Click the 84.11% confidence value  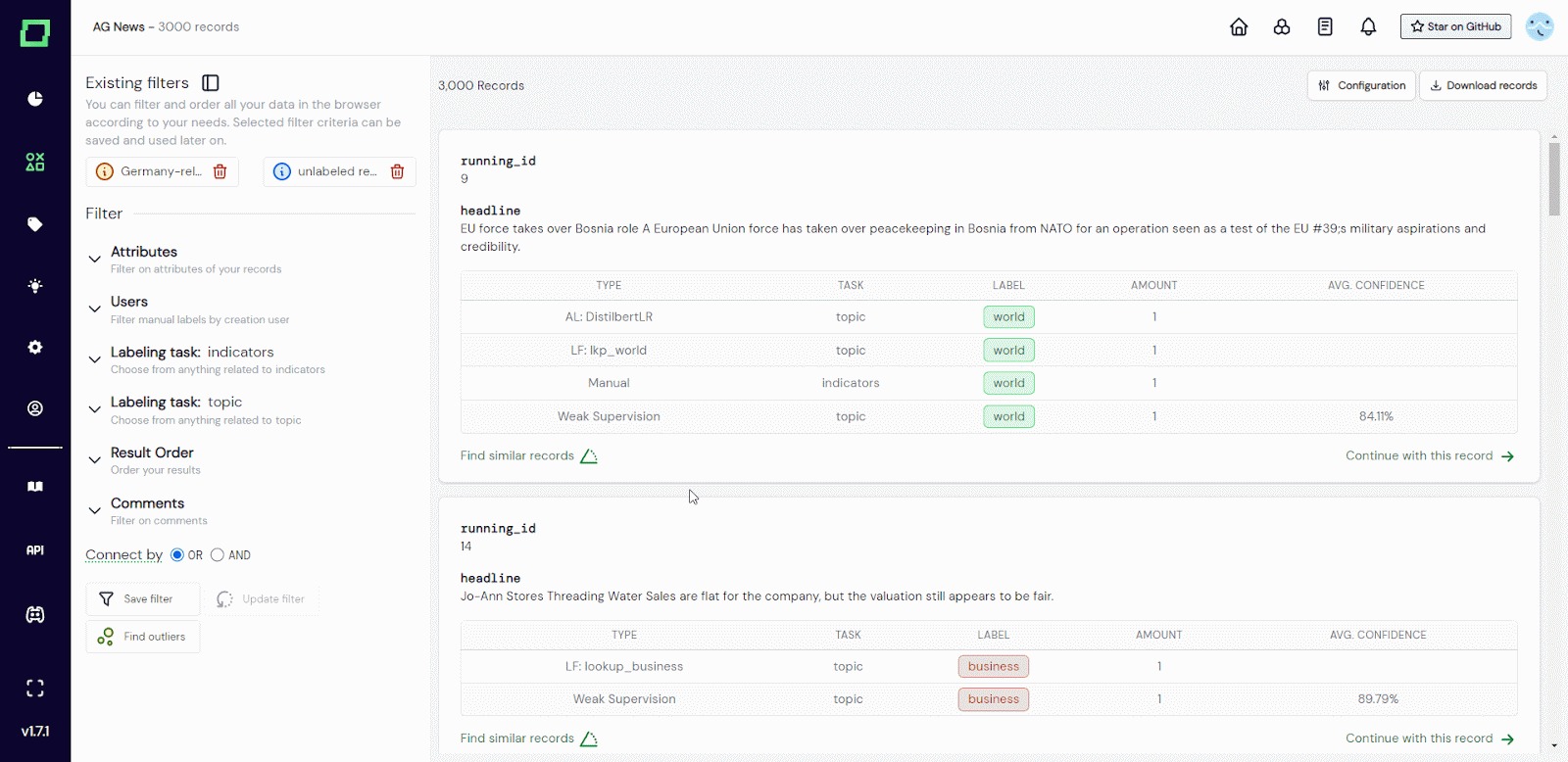pyautogui.click(x=1376, y=416)
